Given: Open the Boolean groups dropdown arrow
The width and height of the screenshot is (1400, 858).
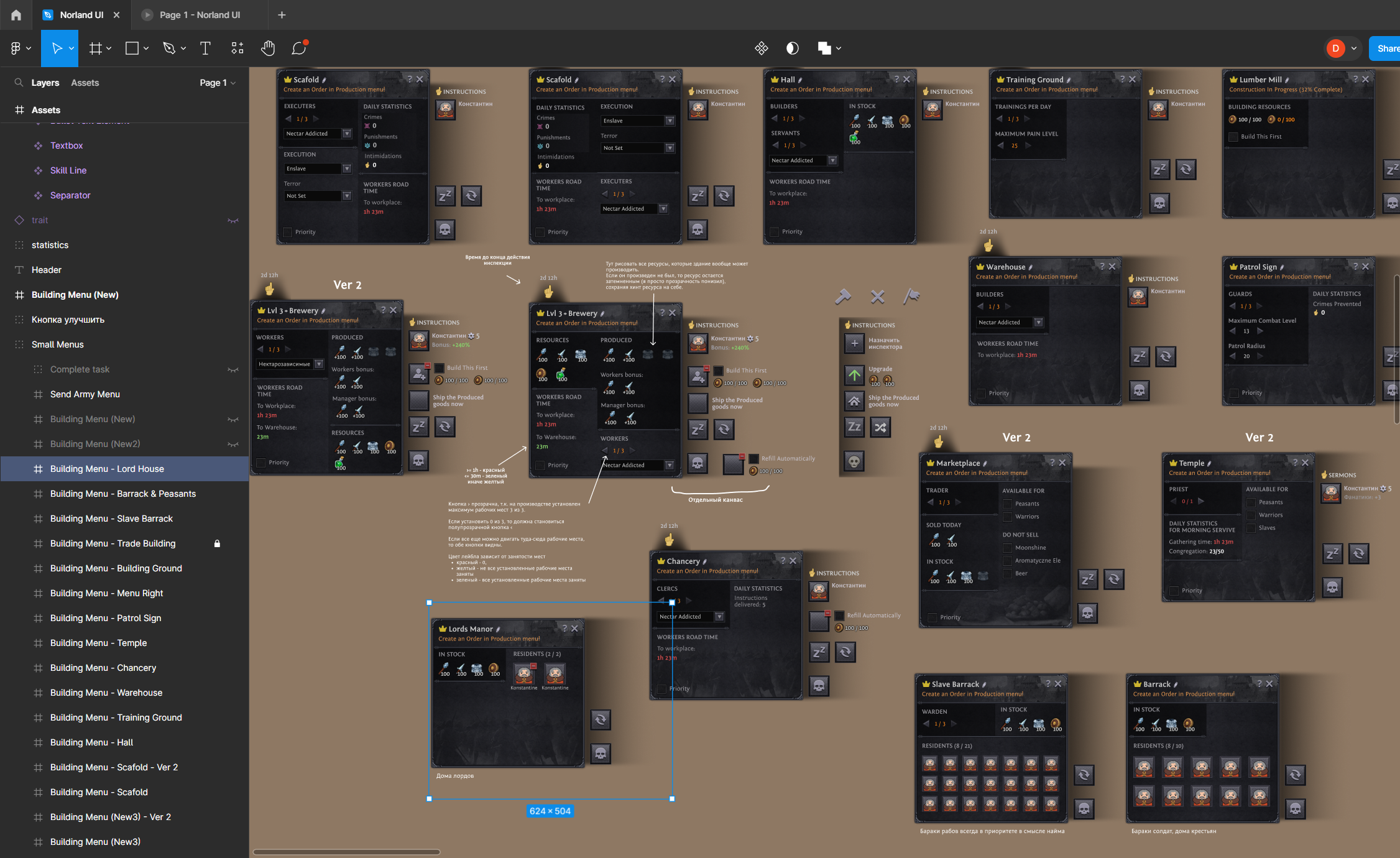Looking at the screenshot, I should [839, 48].
